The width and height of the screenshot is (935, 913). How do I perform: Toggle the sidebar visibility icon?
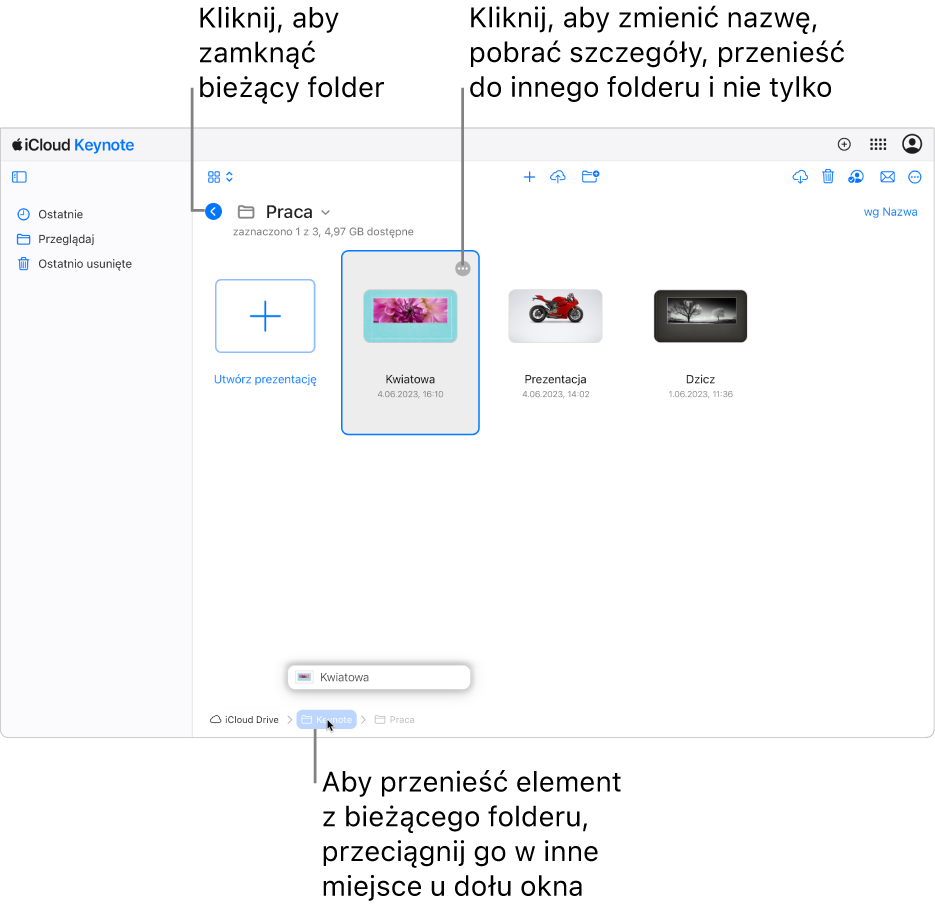19,177
